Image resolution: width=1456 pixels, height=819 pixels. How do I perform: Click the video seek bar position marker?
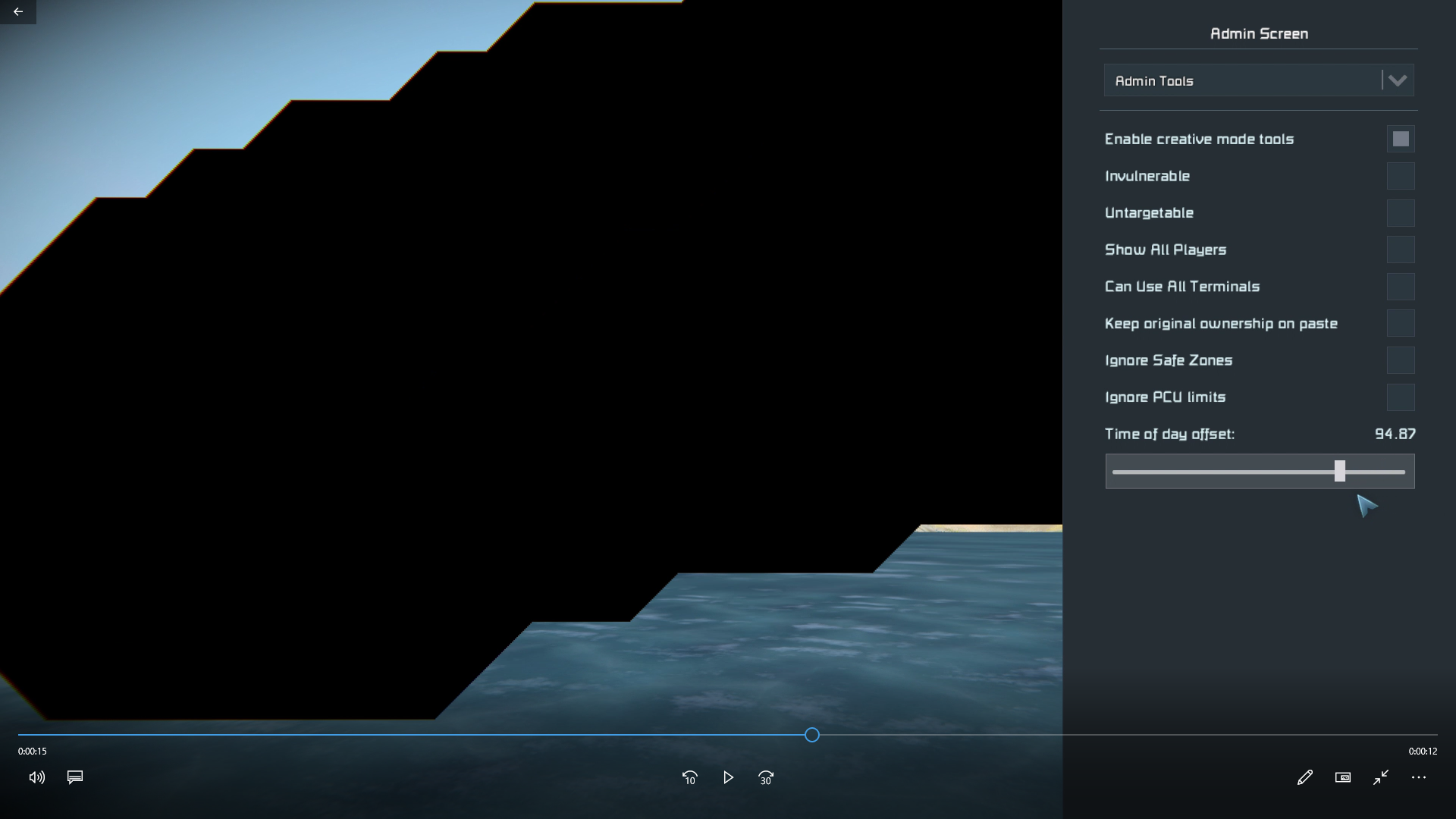pyautogui.click(x=812, y=735)
